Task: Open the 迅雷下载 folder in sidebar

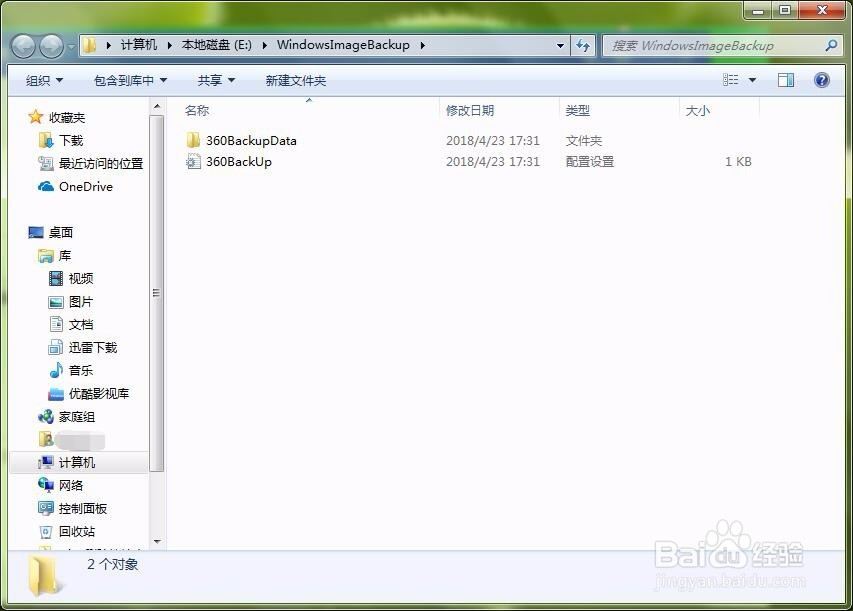Action: [92, 347]
